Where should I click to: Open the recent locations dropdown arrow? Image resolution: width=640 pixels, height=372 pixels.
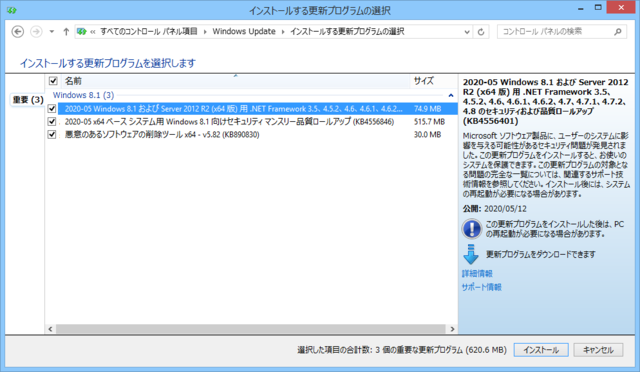point(52,31)
